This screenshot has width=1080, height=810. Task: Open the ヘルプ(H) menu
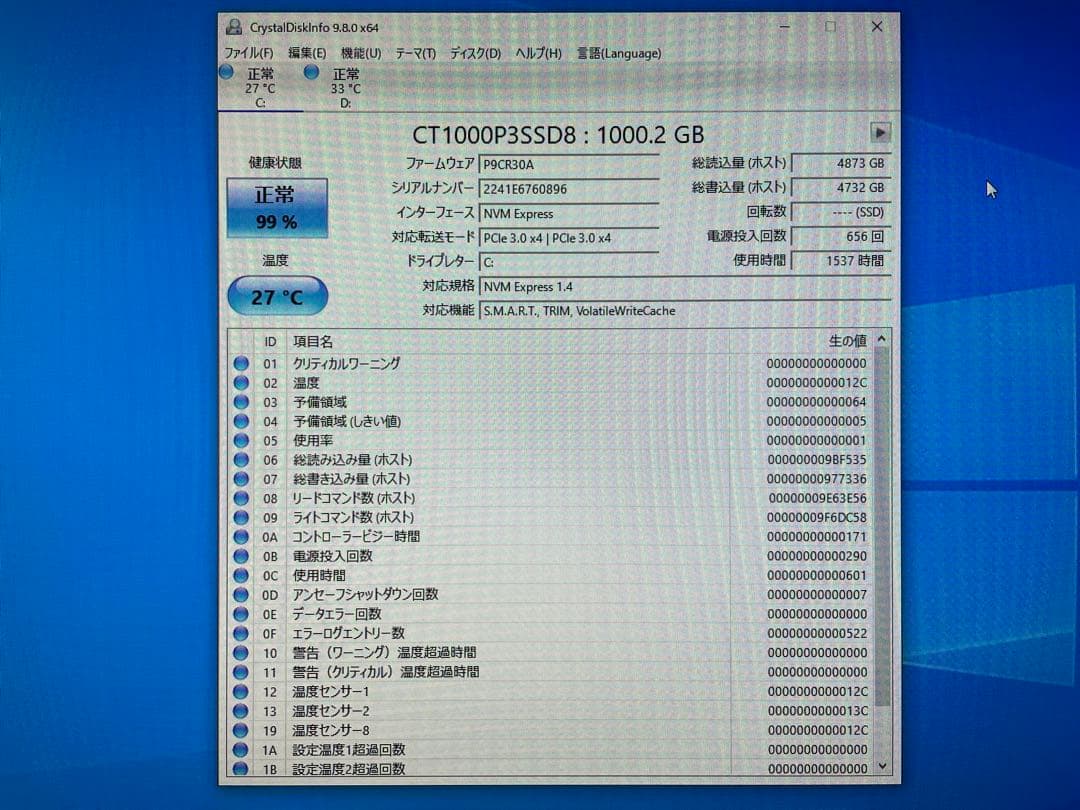539,53
